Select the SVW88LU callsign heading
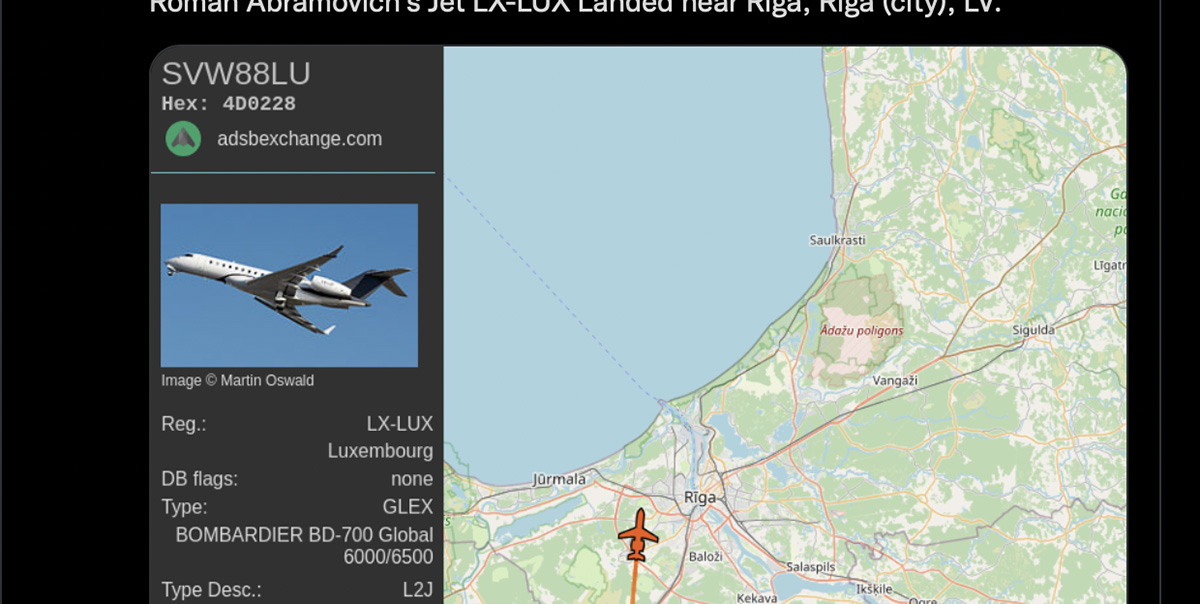Viewport: 1200px width, 604px height. pos(236,74)
